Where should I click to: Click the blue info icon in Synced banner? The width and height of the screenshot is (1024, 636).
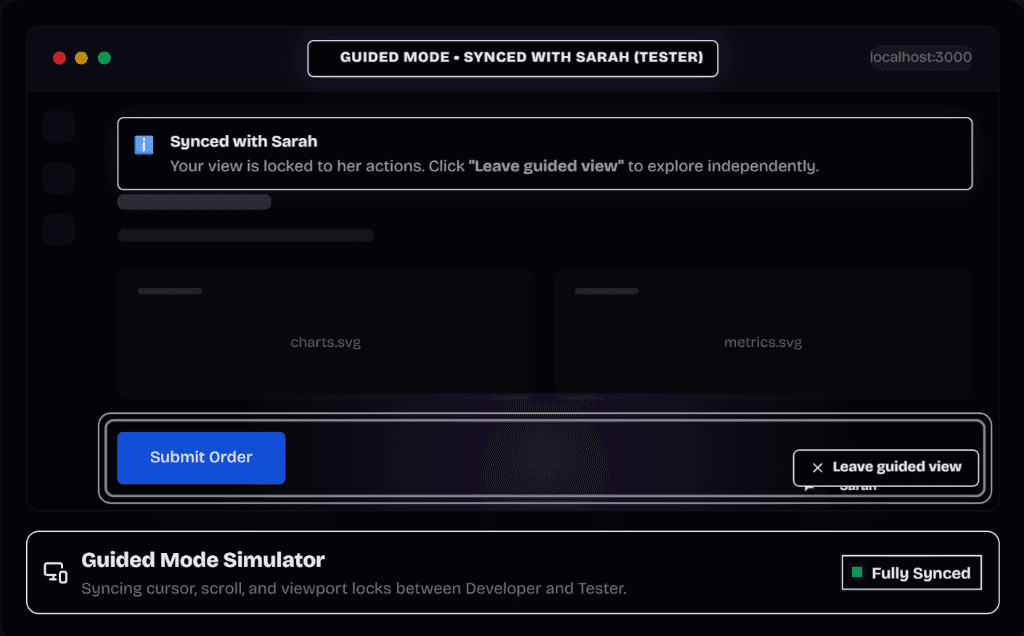144,145
